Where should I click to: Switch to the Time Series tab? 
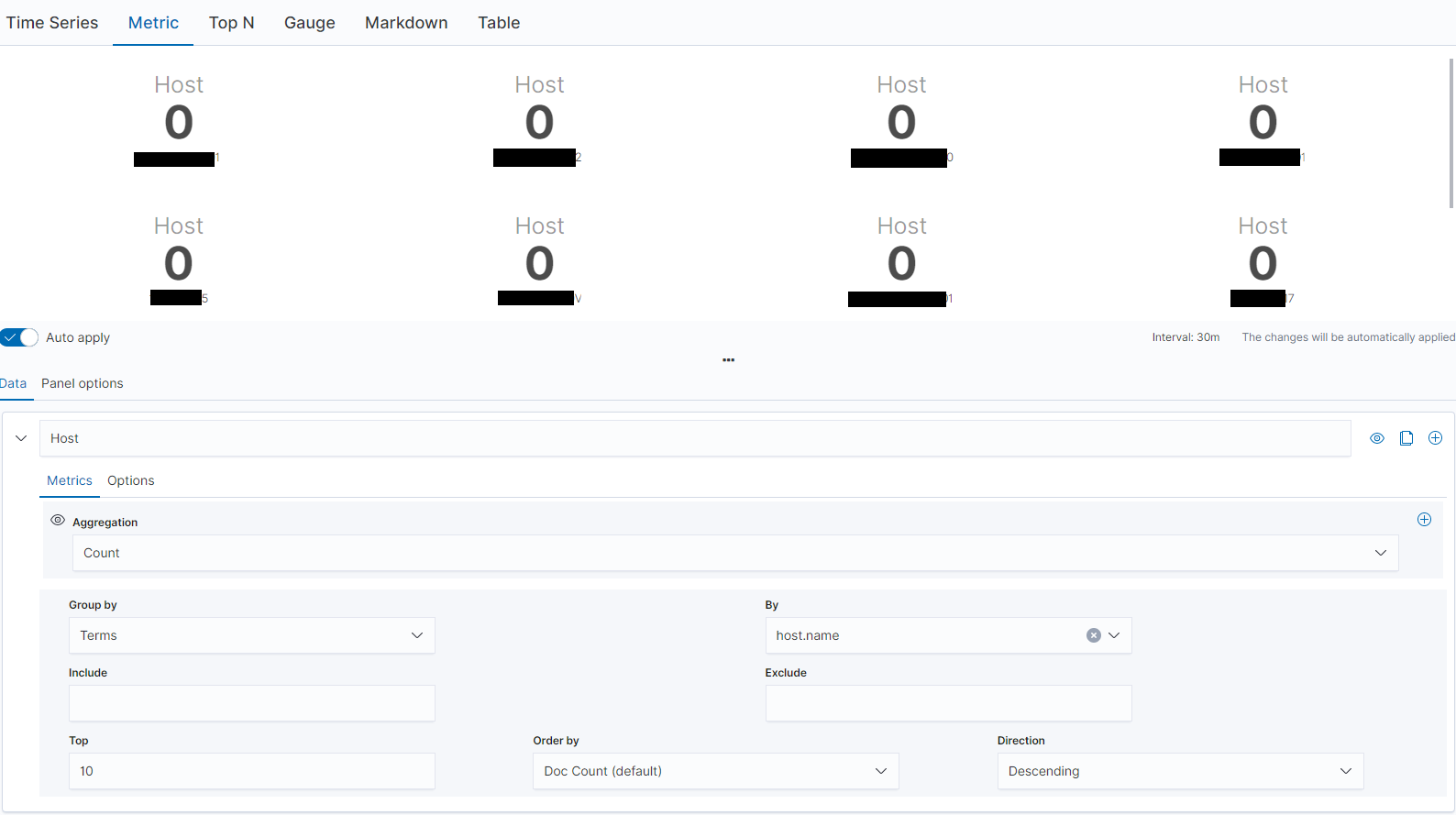pos(52,23)
